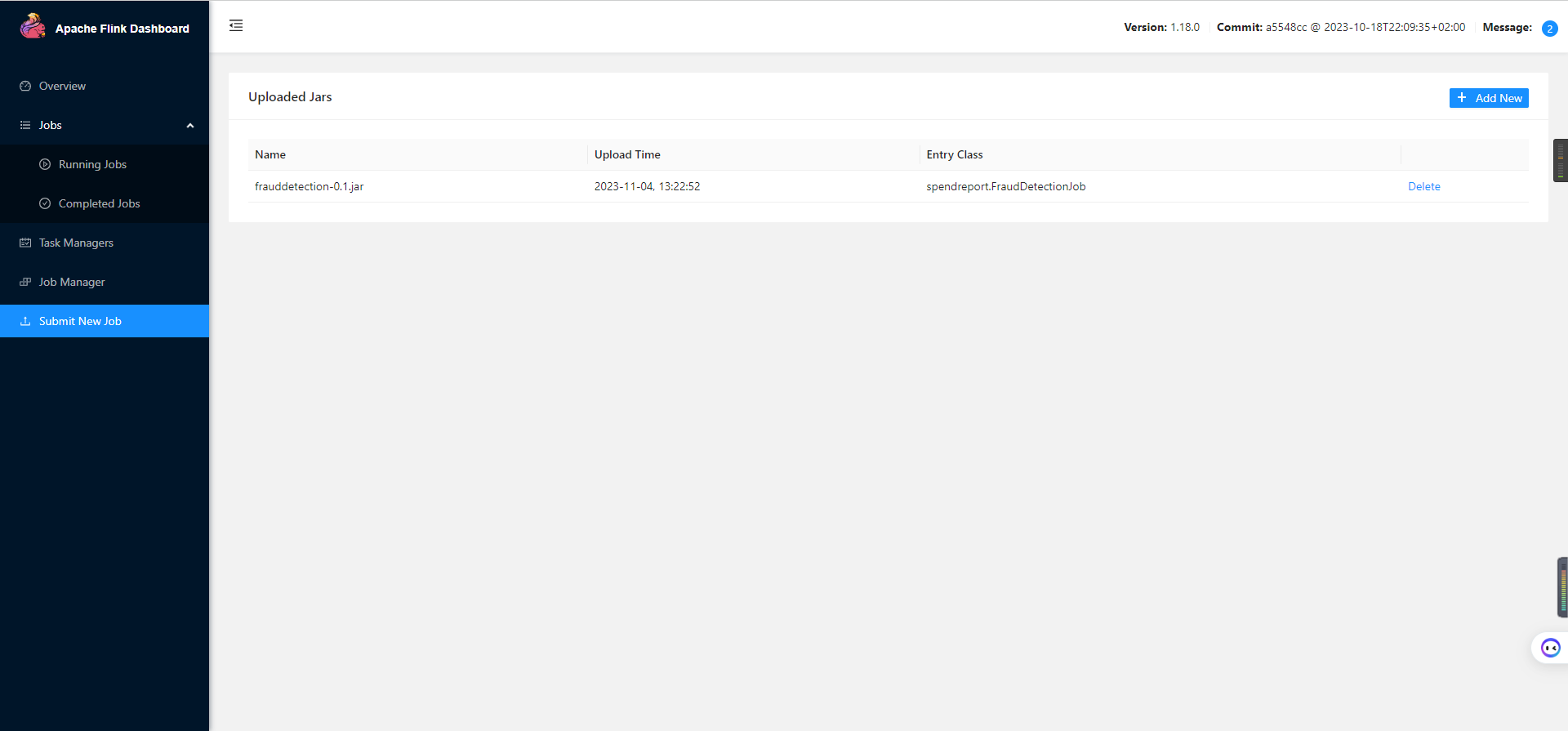
Task: Click the dark side widget near Add New
Action: pos(1561,160)
